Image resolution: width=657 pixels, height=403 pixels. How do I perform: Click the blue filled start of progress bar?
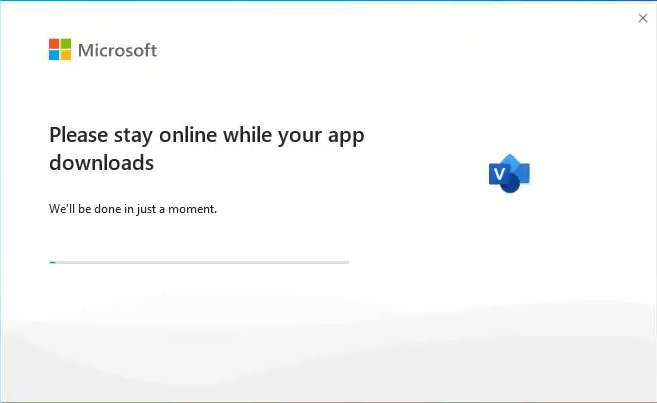click(52, 262)
